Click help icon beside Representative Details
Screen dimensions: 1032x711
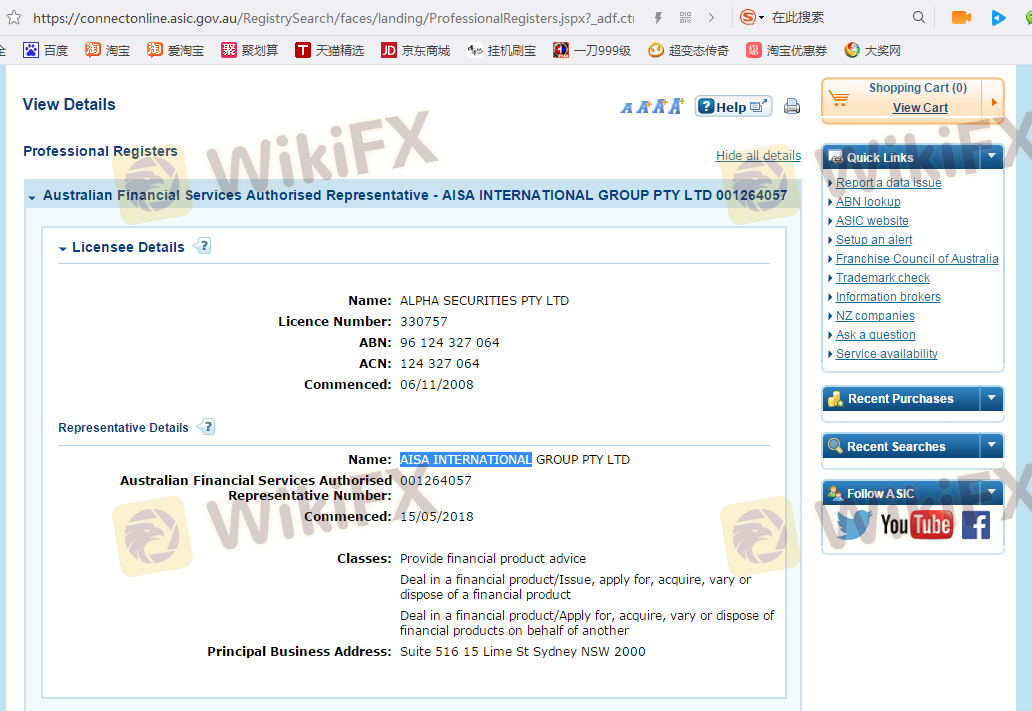pyautogui.click(x=206, y=427)
